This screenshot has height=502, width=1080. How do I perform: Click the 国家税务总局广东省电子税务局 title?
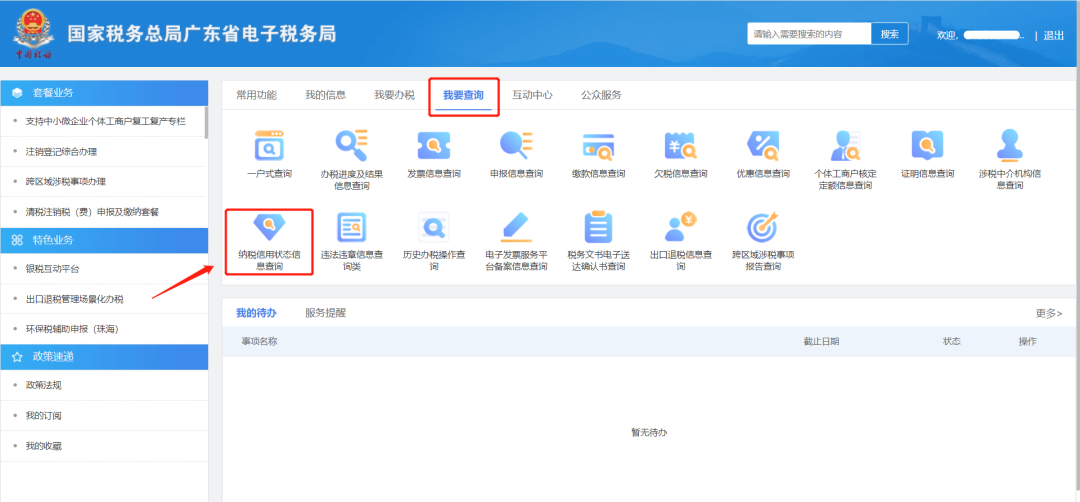click(x=202, y=34)
